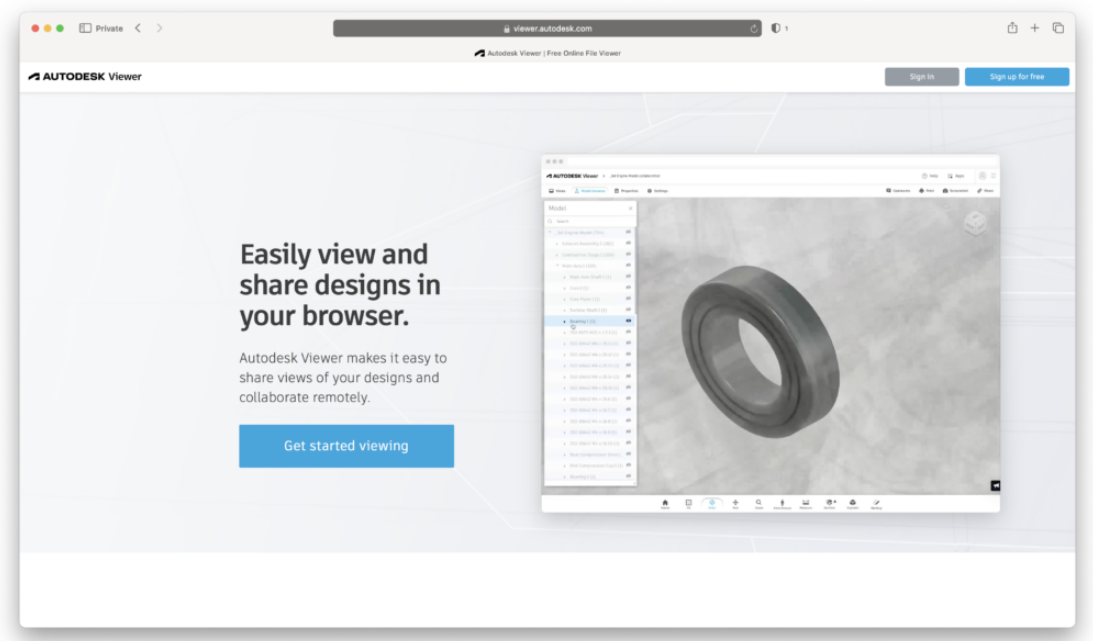Image resolution: width=1093 pixels, height=641 pixels.
Task: Go forward in Safari
Action: click(x=160, y=28)
